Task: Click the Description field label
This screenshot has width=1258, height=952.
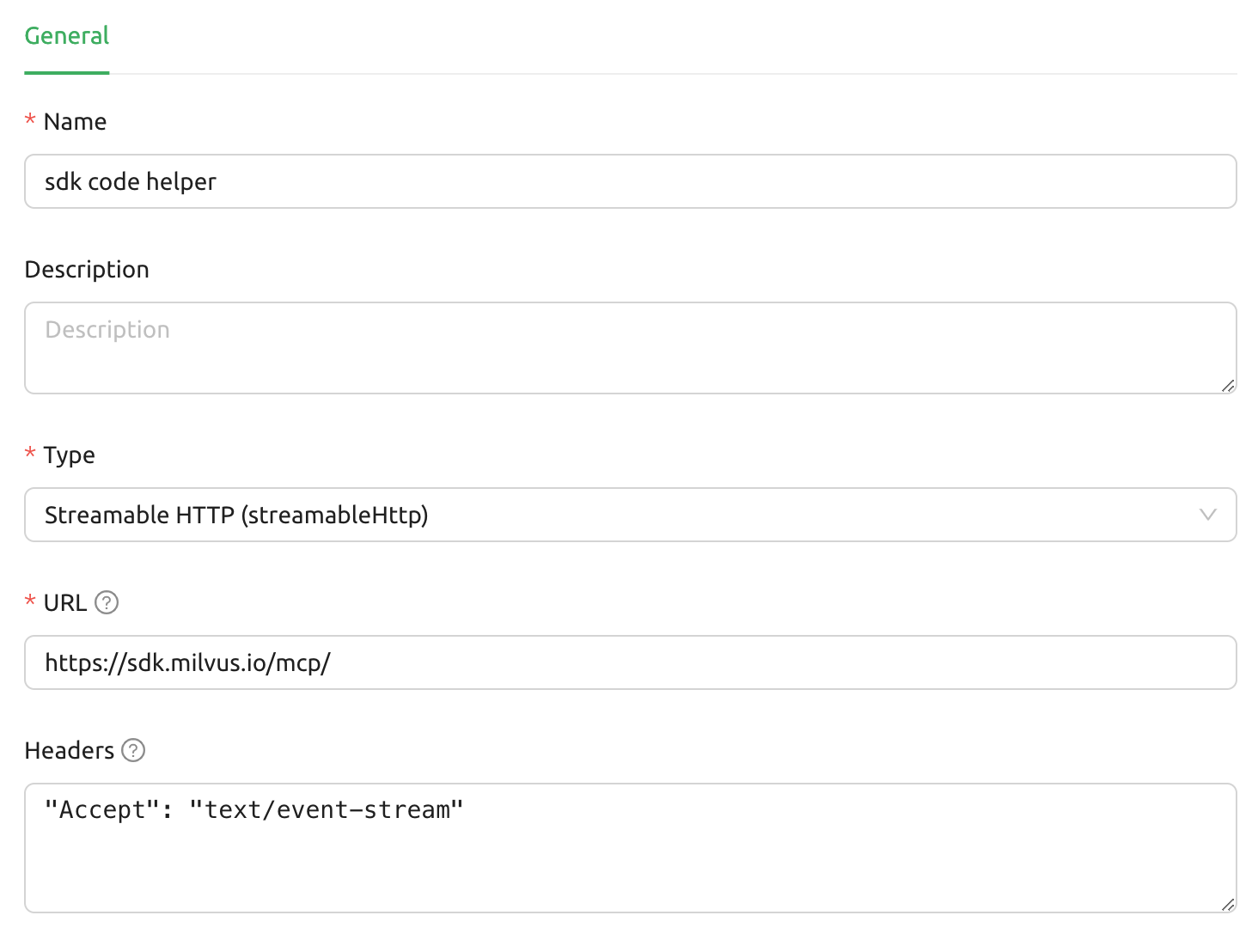Action: pyautogui.click(x=87, y=269)
